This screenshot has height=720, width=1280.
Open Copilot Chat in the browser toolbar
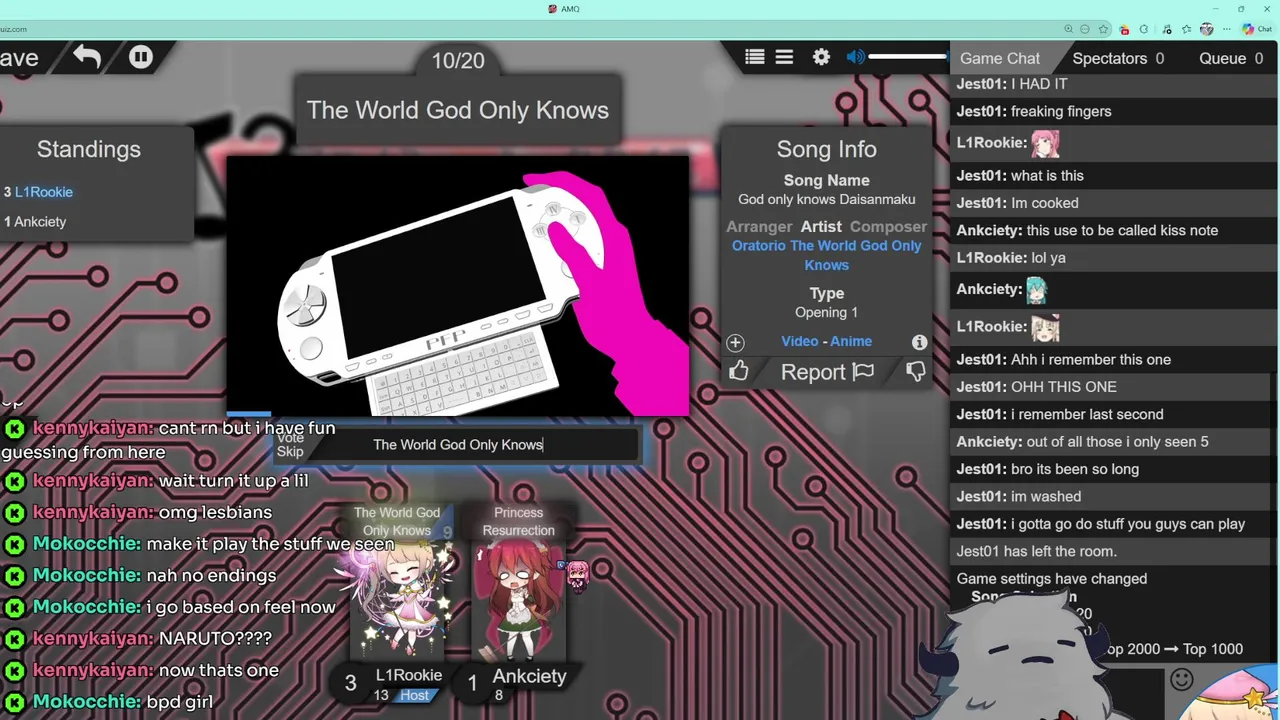(1256, 29)
